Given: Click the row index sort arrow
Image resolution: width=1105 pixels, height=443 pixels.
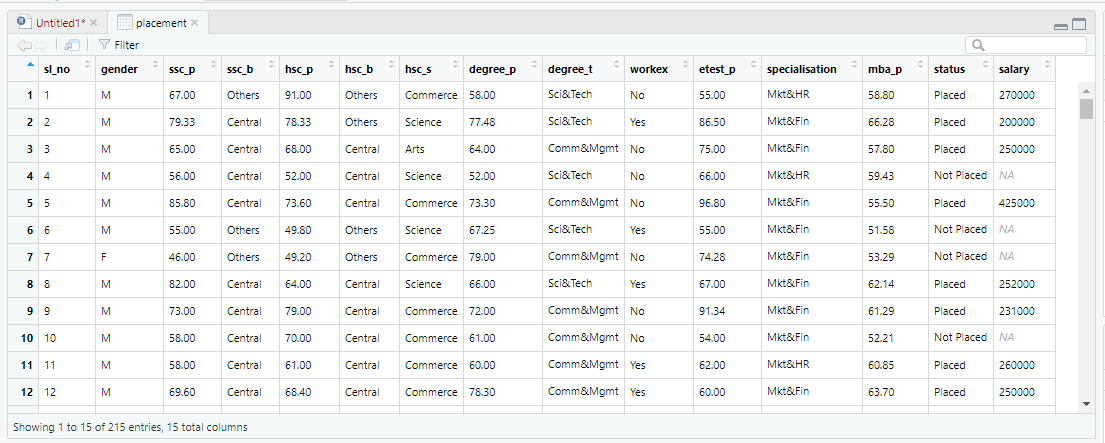Looking at the screenshot, I should [29, 65].
